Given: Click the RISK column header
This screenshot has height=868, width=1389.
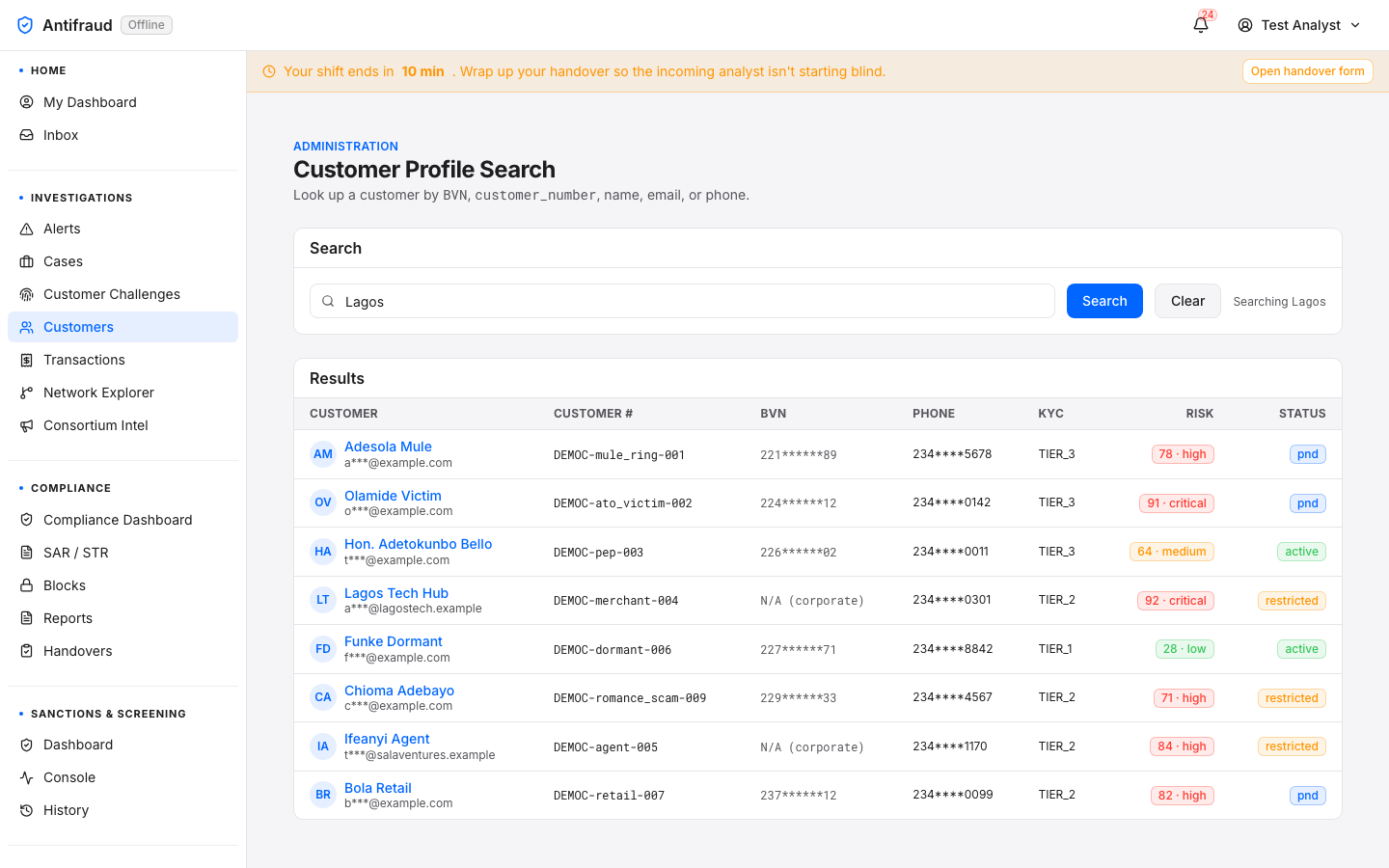Looking at the screenshot, I should pyautogui.click(x=1200, y=414).
